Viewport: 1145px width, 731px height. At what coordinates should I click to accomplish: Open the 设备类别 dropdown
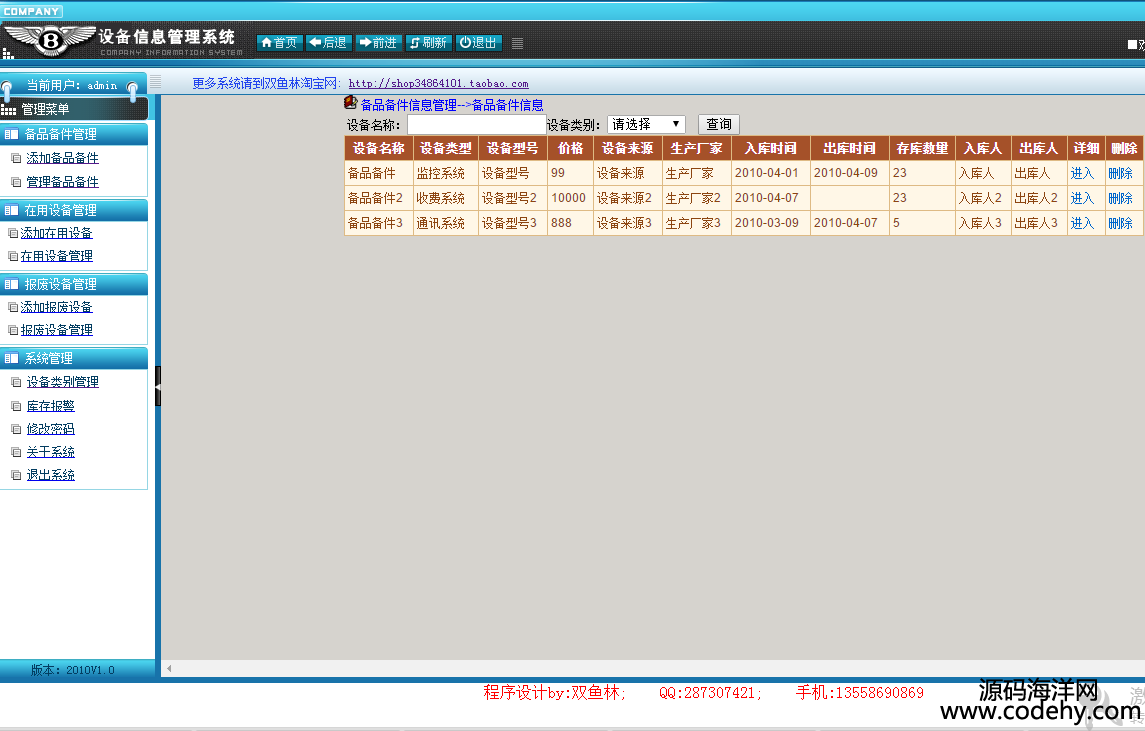[645, 125]
